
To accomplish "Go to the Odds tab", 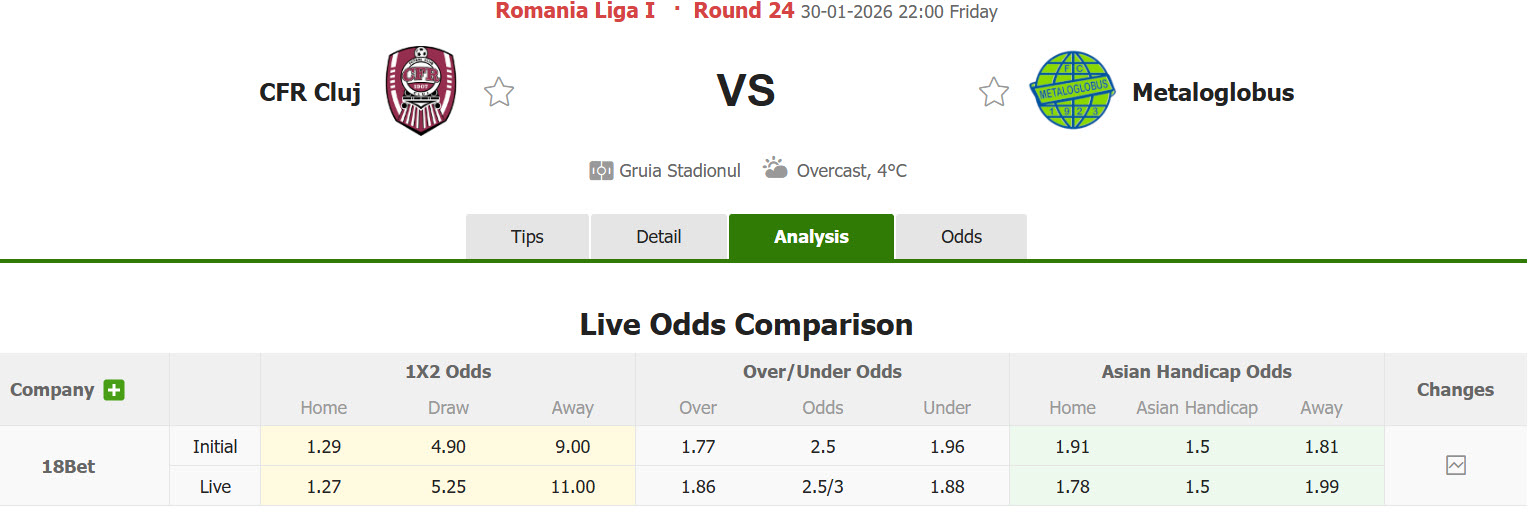I will click(961, 237).
